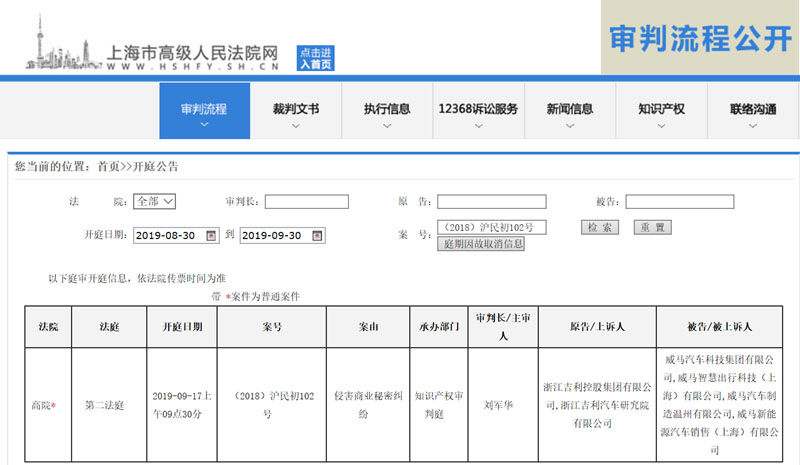This screenshot has width=800, height=465.
Task: Open the 执行信息 menu
Action: 386,109
